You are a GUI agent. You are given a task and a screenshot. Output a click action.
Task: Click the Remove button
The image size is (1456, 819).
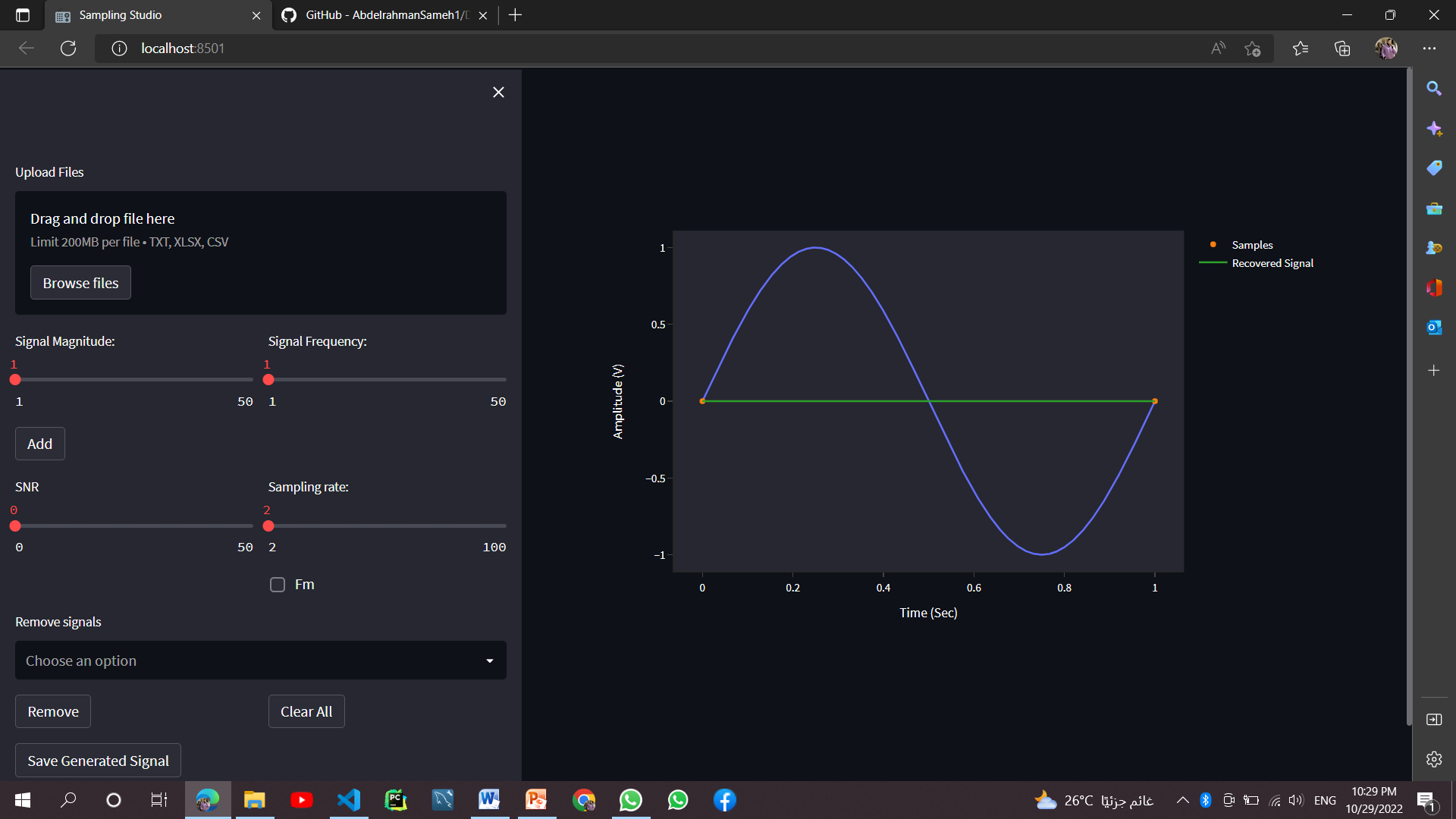point(53,711)
